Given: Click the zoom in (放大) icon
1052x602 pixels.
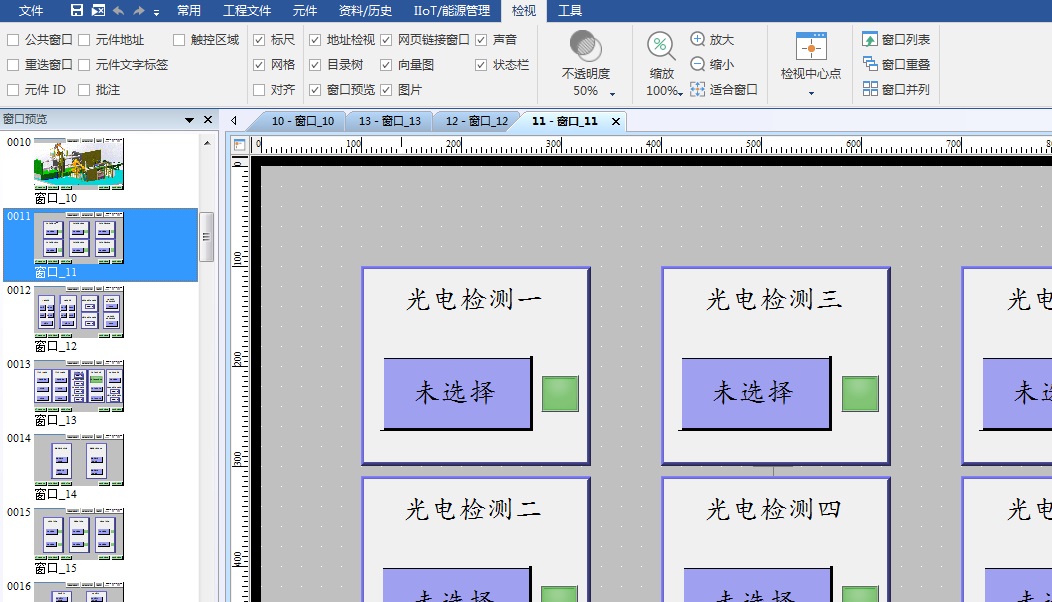Looking at the screenshot, I should coord(698,39).
